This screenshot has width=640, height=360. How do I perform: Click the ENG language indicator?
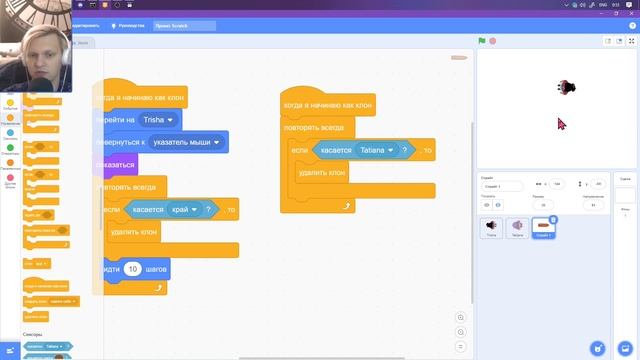603,5
